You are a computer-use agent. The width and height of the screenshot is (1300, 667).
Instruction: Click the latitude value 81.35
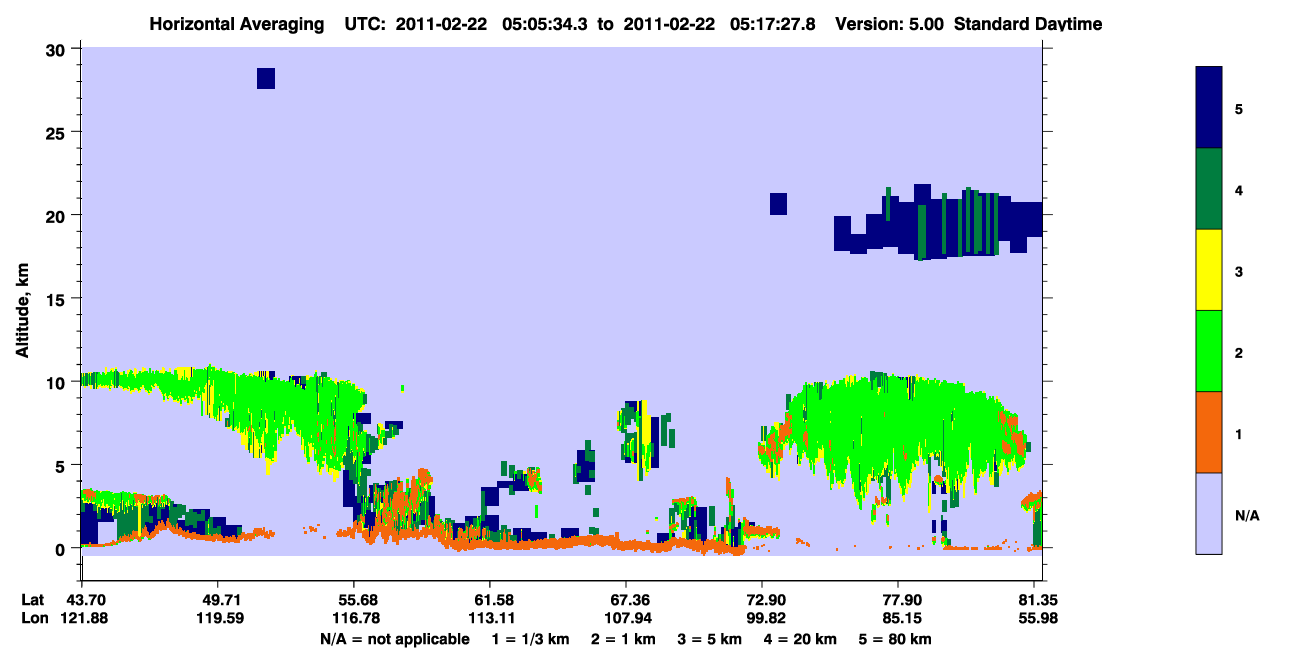point(1040,599)
